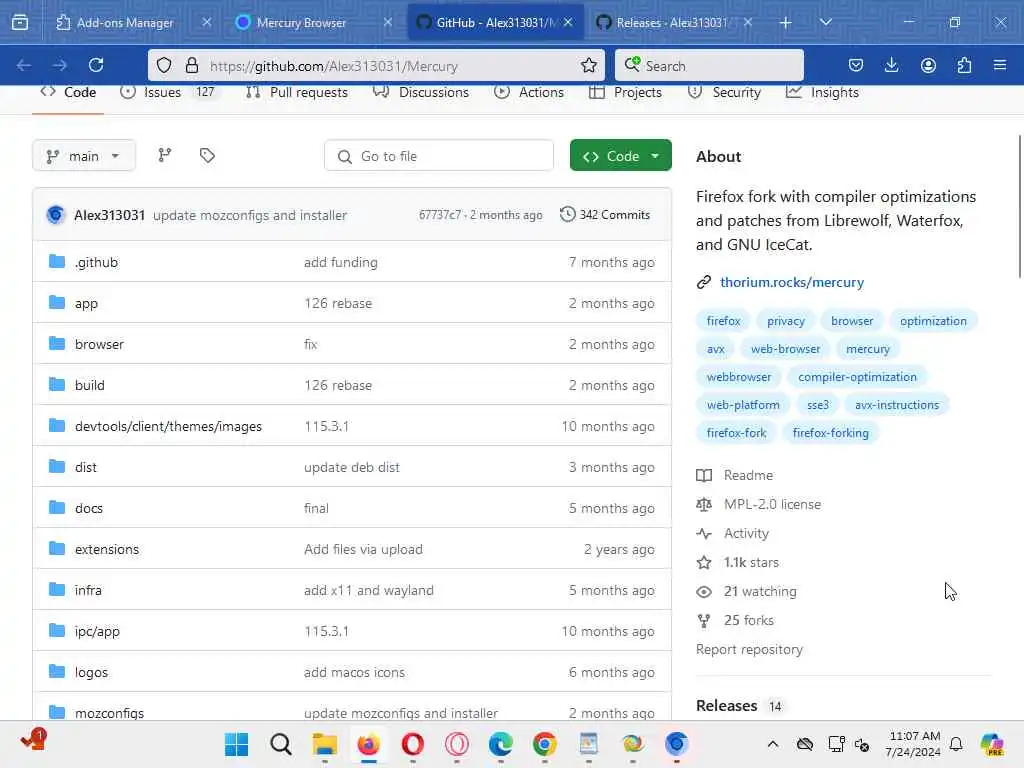Open the firefox topic tag
The height and width of the screenshot is (768, 1024).
(723, 321)
